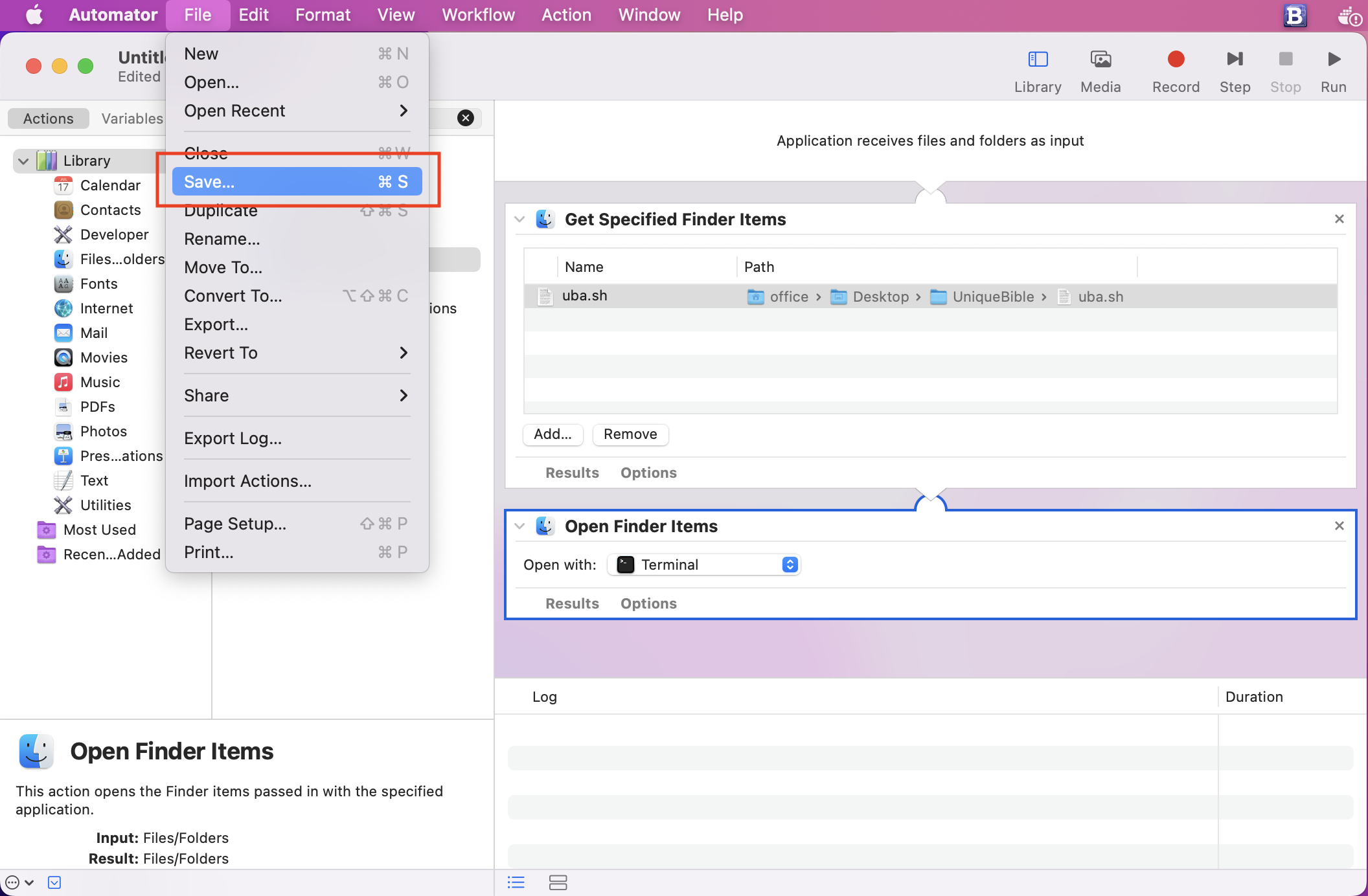The height and width of the screenshot is (896, 1368).
Task: Run the workflow with the Run icon
Action: [1334, 60]
